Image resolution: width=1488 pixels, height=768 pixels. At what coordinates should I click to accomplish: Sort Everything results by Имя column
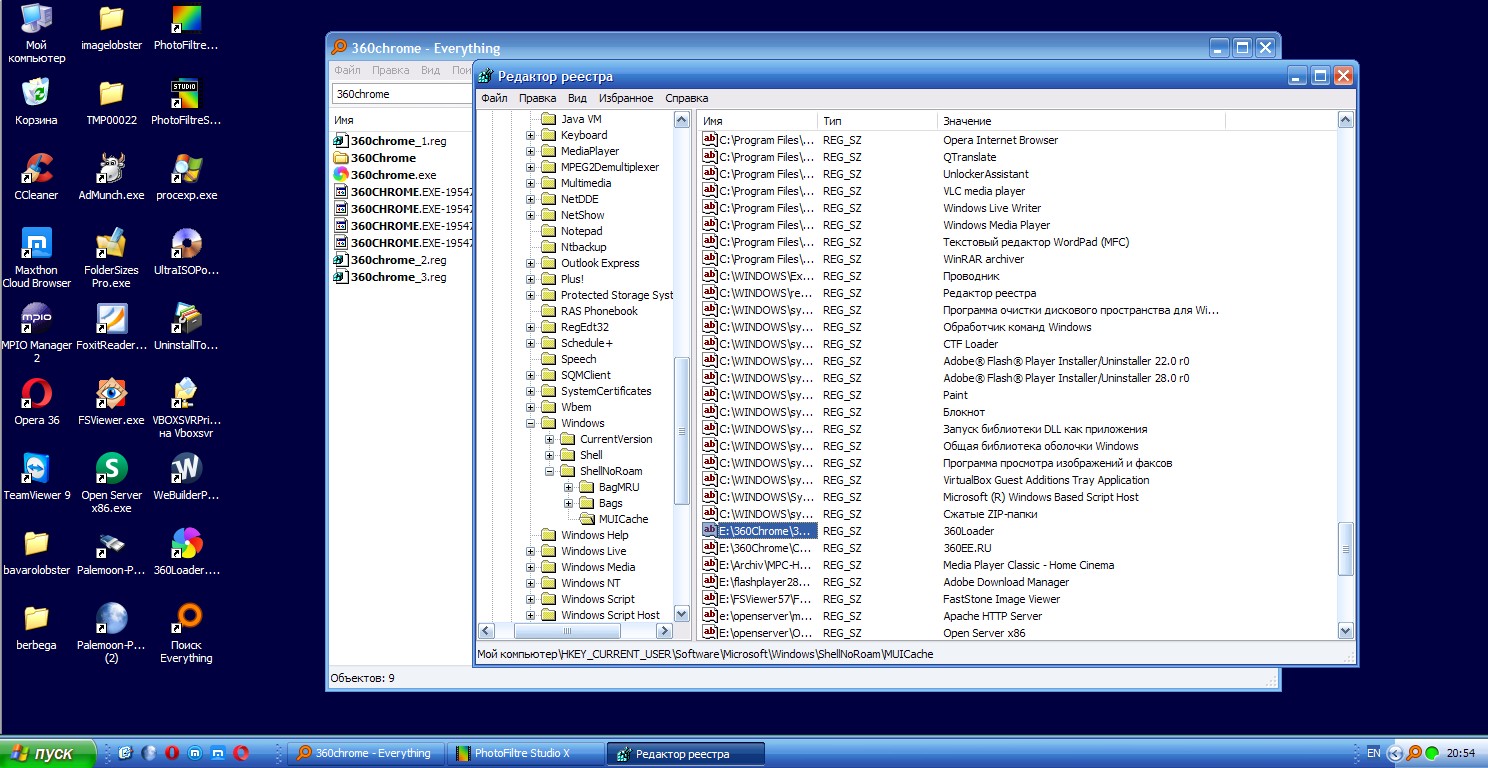tap(401, 120)
